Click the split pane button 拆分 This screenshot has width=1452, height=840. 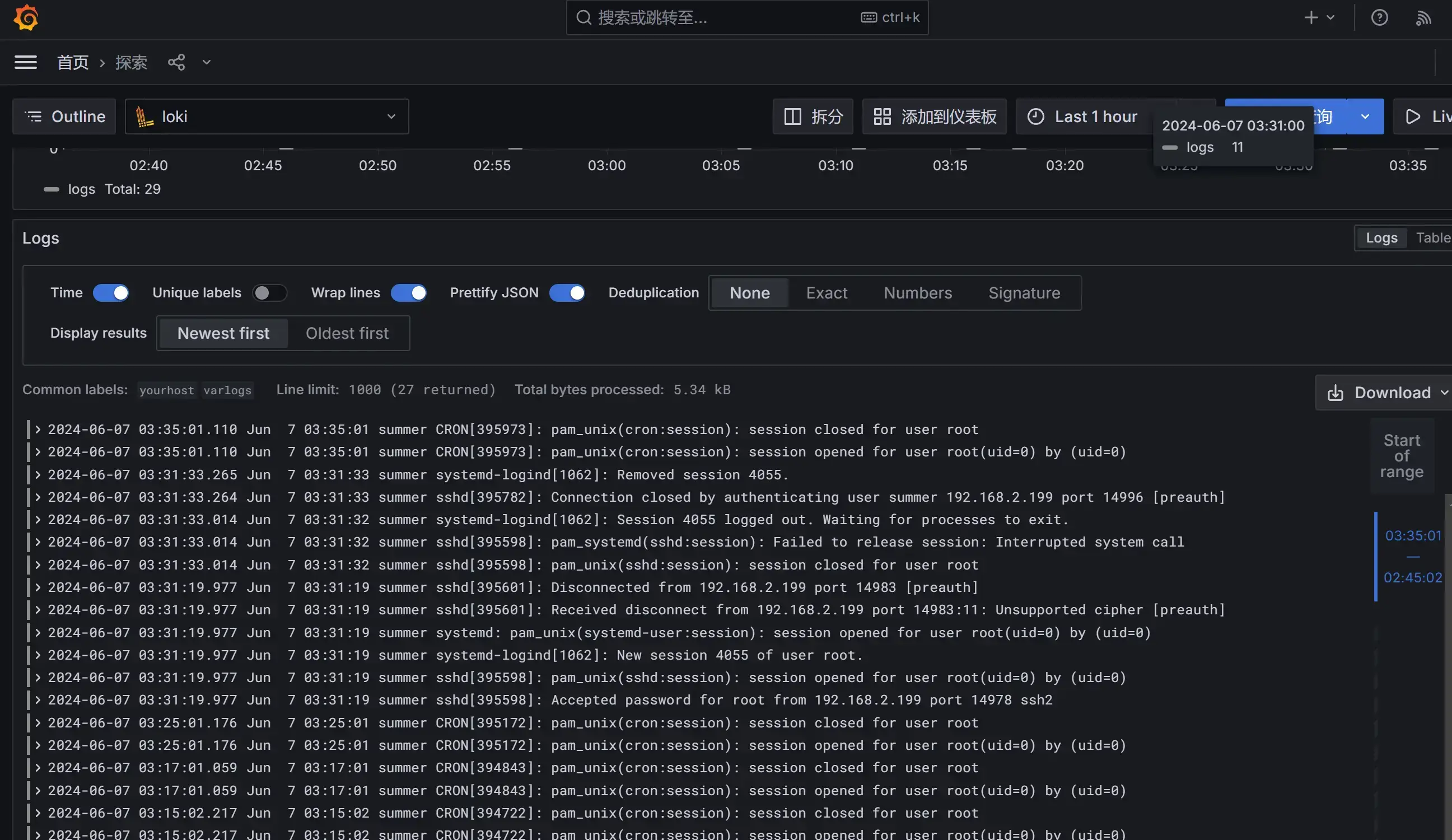(x=813, y=116)
